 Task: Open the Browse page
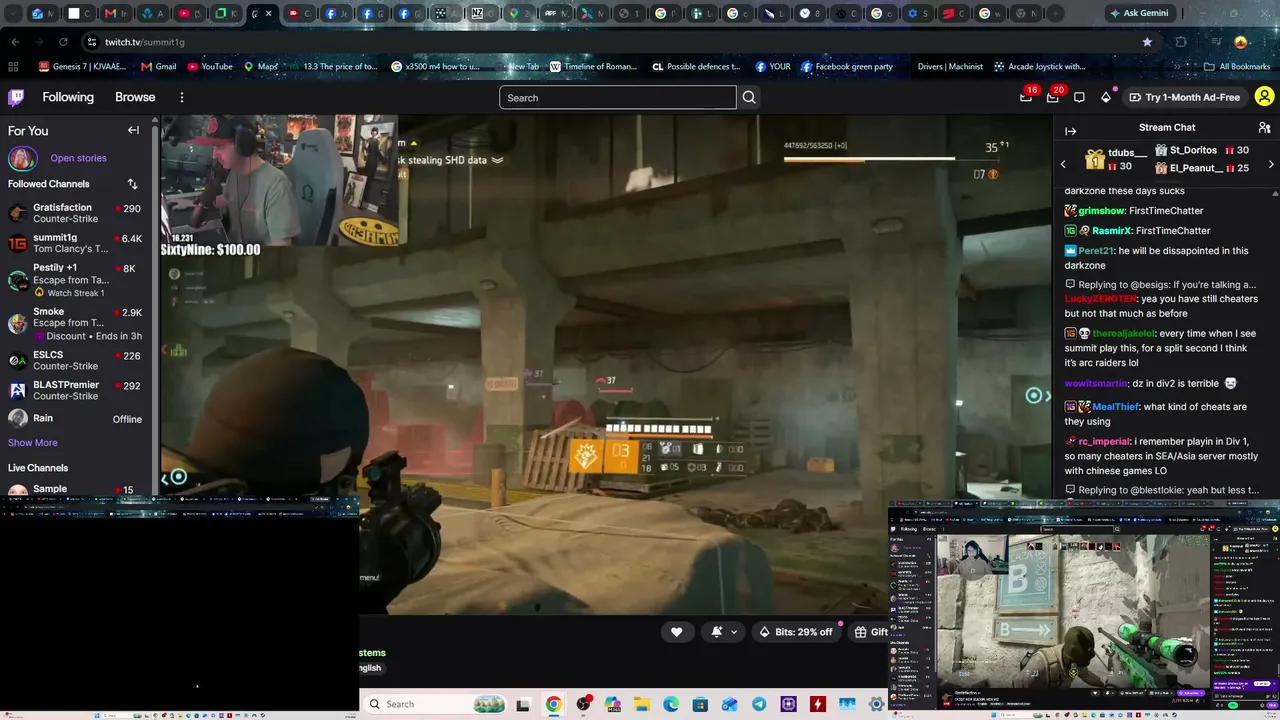[135, 97]
